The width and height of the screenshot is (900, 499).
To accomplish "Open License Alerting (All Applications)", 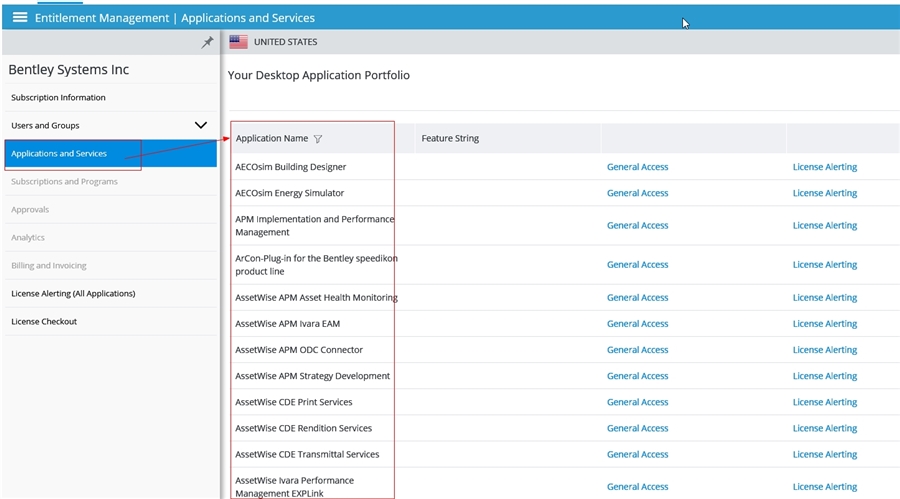I will [73, 293].
